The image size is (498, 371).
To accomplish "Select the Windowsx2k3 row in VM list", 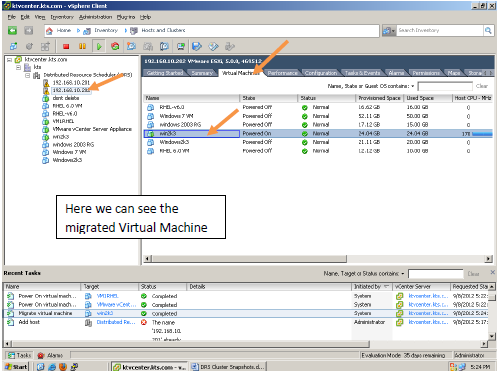I will coord(318,142).
